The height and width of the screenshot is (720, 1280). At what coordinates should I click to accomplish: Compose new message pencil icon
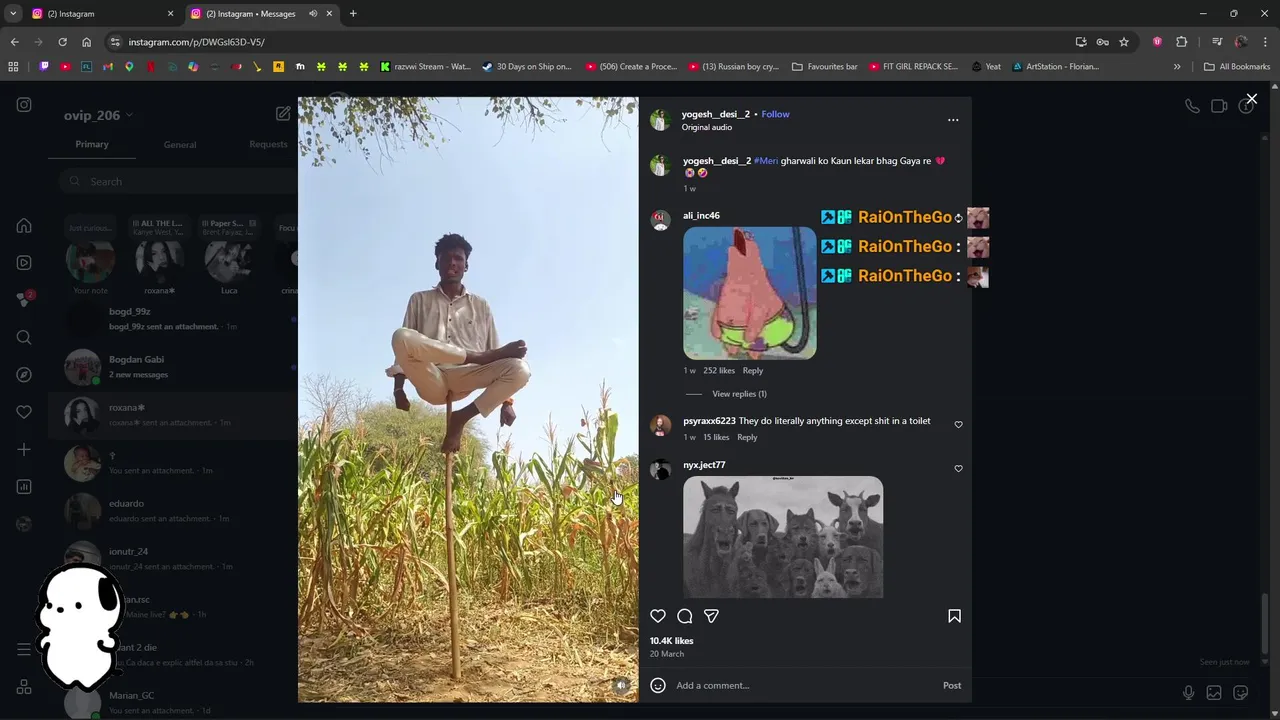tap(283, 114)
